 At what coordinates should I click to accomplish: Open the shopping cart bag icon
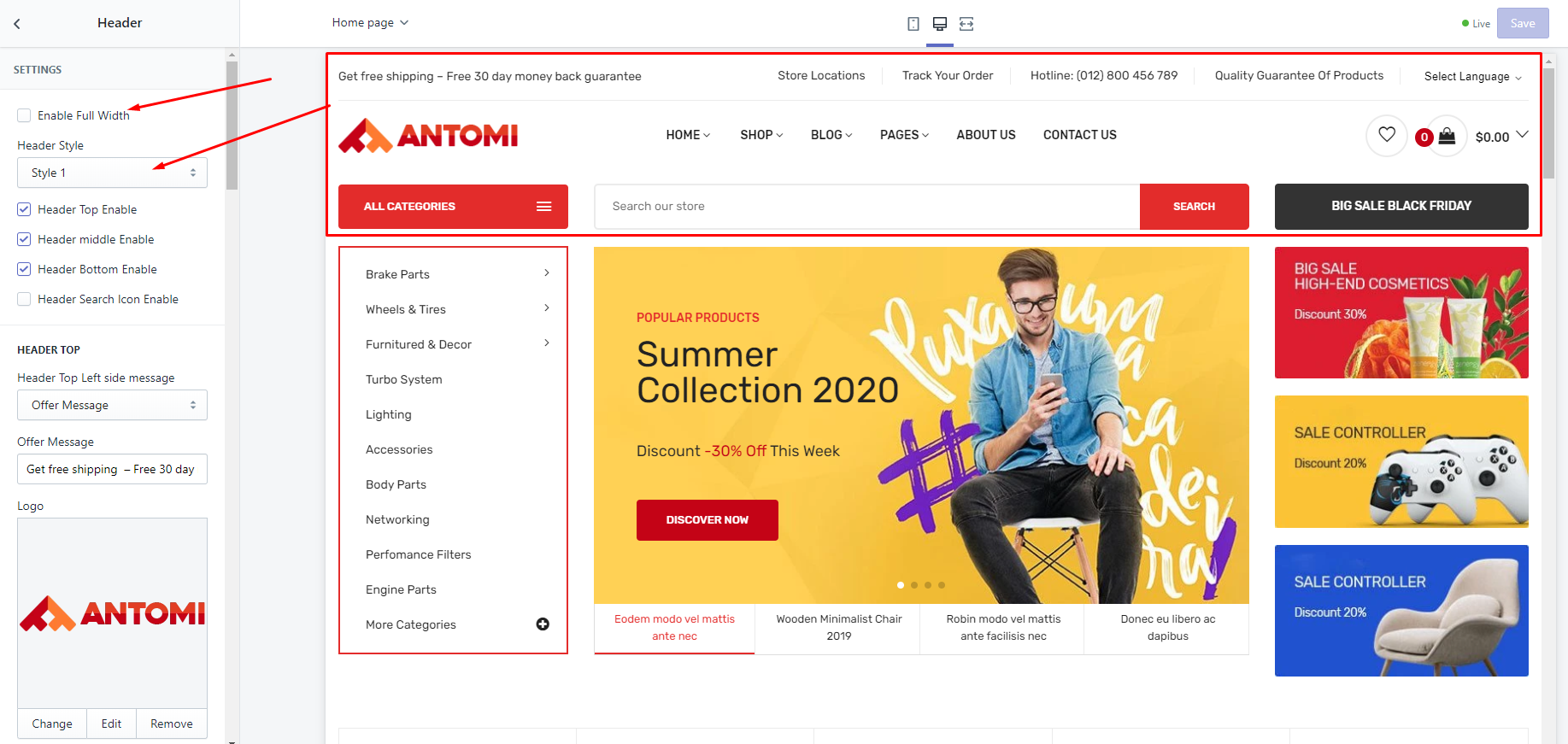[1447, 136]
